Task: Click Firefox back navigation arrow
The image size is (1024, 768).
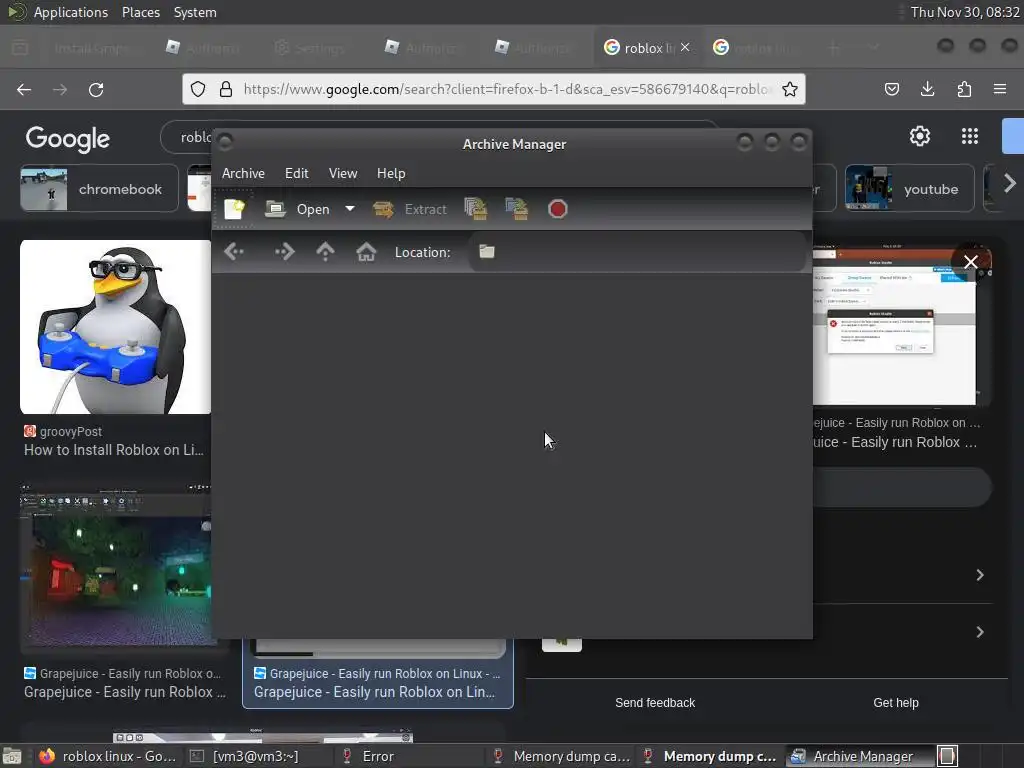Action: 24,89
